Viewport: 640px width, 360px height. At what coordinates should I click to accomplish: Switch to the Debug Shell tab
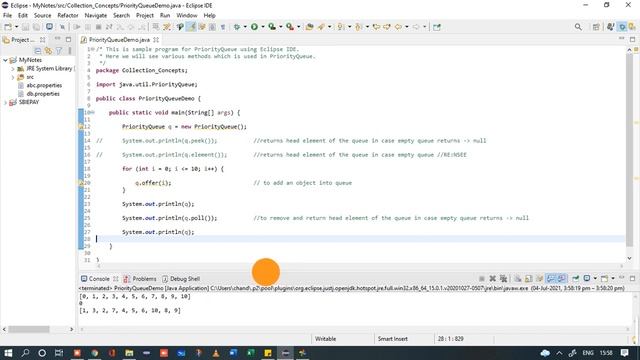coord(184,279)
